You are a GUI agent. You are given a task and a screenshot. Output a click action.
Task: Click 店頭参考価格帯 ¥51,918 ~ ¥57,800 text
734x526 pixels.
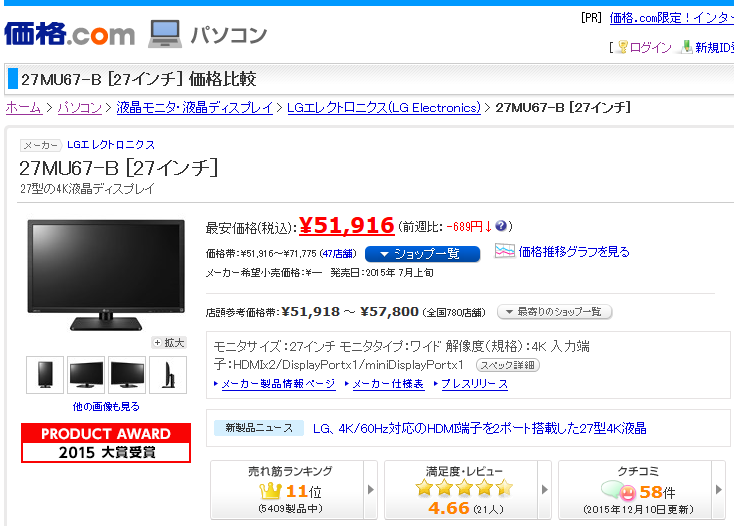pyautogui.click(x=312, y=312)
